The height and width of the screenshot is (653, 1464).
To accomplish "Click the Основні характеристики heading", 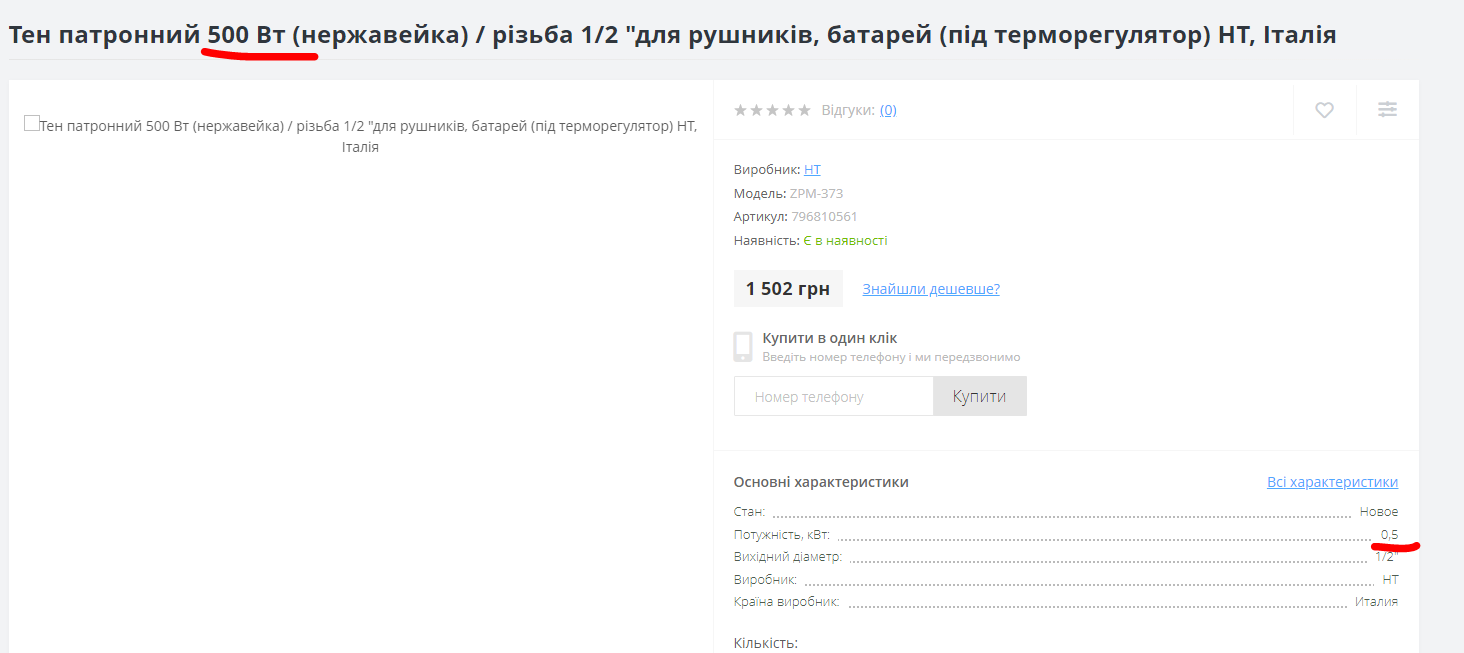I will [821, 482].
